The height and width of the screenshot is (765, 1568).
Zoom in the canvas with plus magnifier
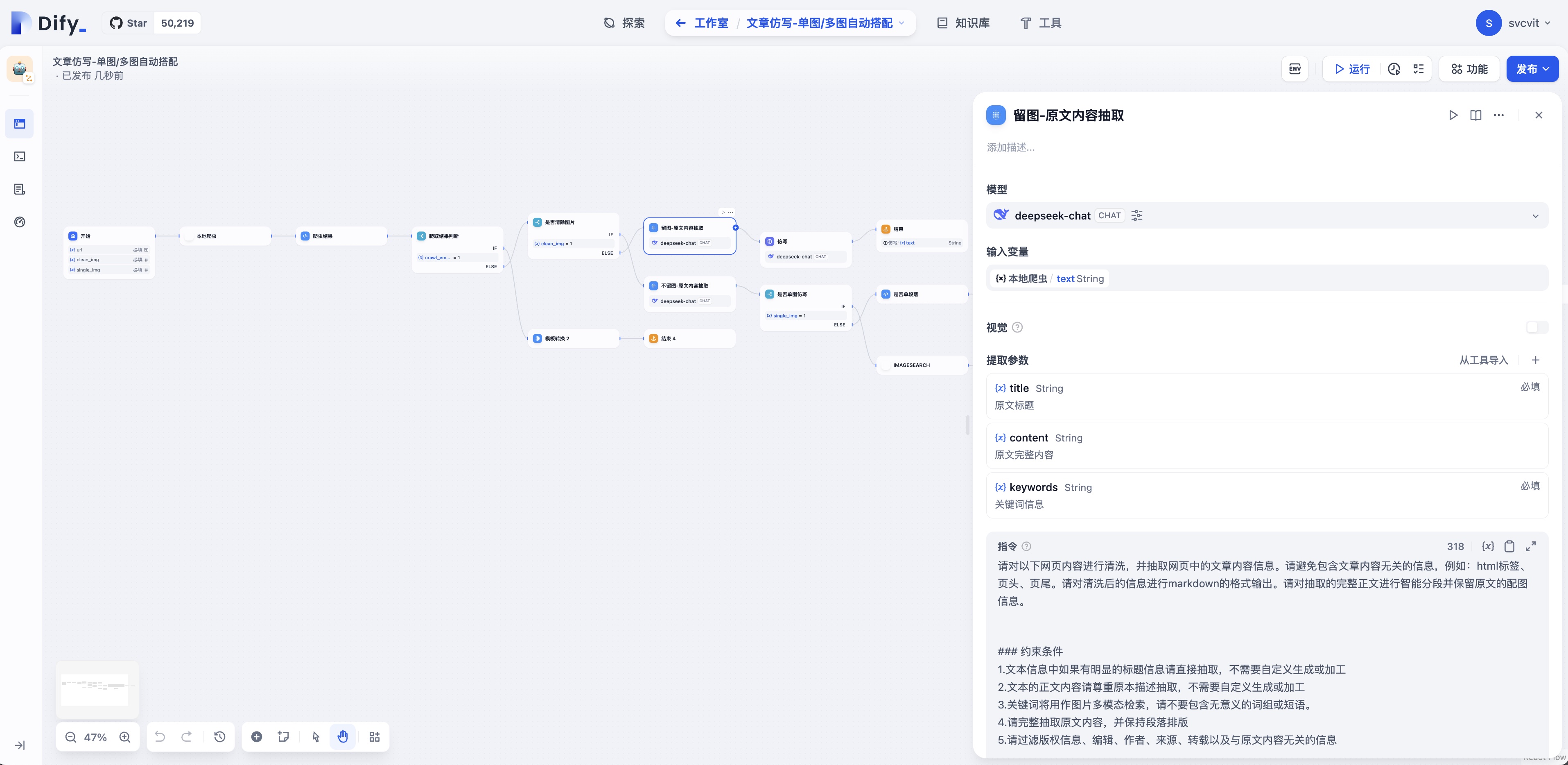pos(125,737)
